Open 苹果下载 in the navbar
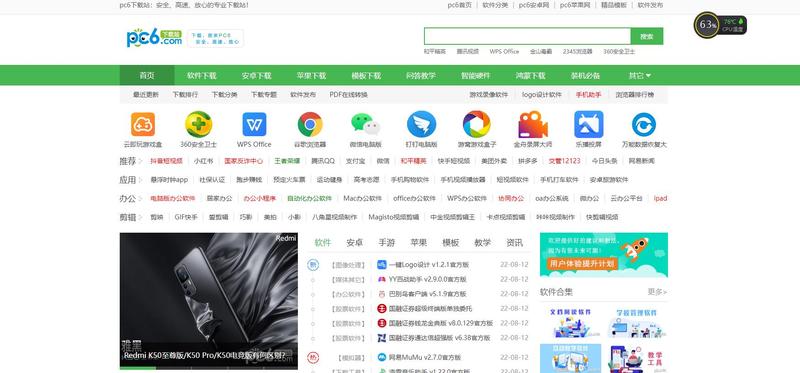 click(x=311, y=76)
